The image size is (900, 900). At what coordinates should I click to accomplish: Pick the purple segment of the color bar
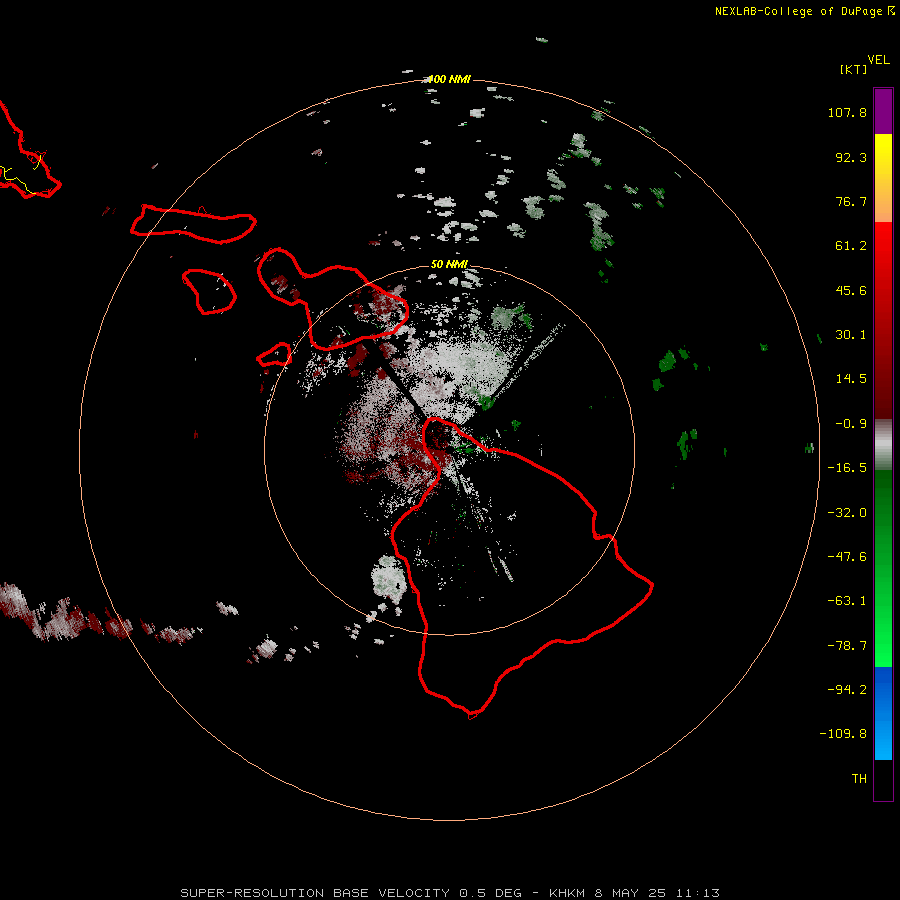[883, 111]
